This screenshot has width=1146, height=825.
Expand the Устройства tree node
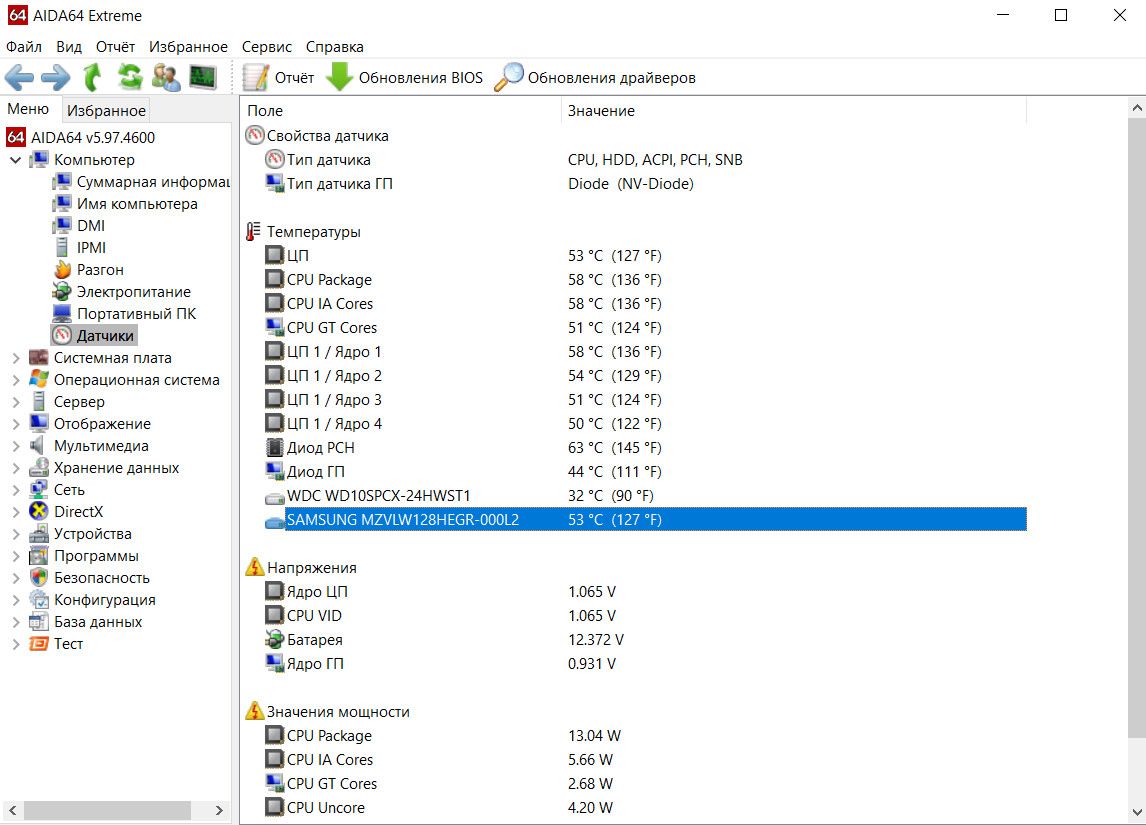(15, 534)
